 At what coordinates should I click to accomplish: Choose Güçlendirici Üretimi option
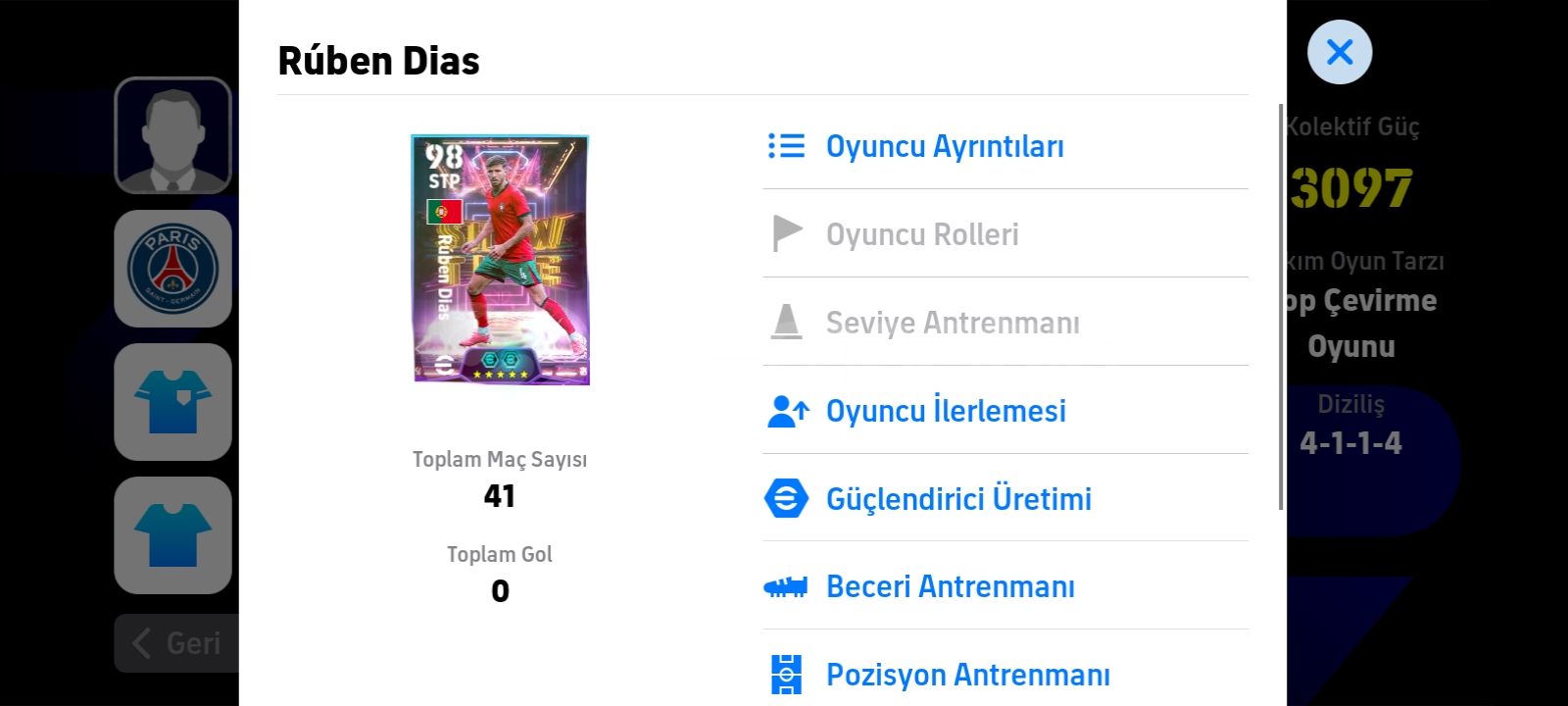click(1005, 498)
